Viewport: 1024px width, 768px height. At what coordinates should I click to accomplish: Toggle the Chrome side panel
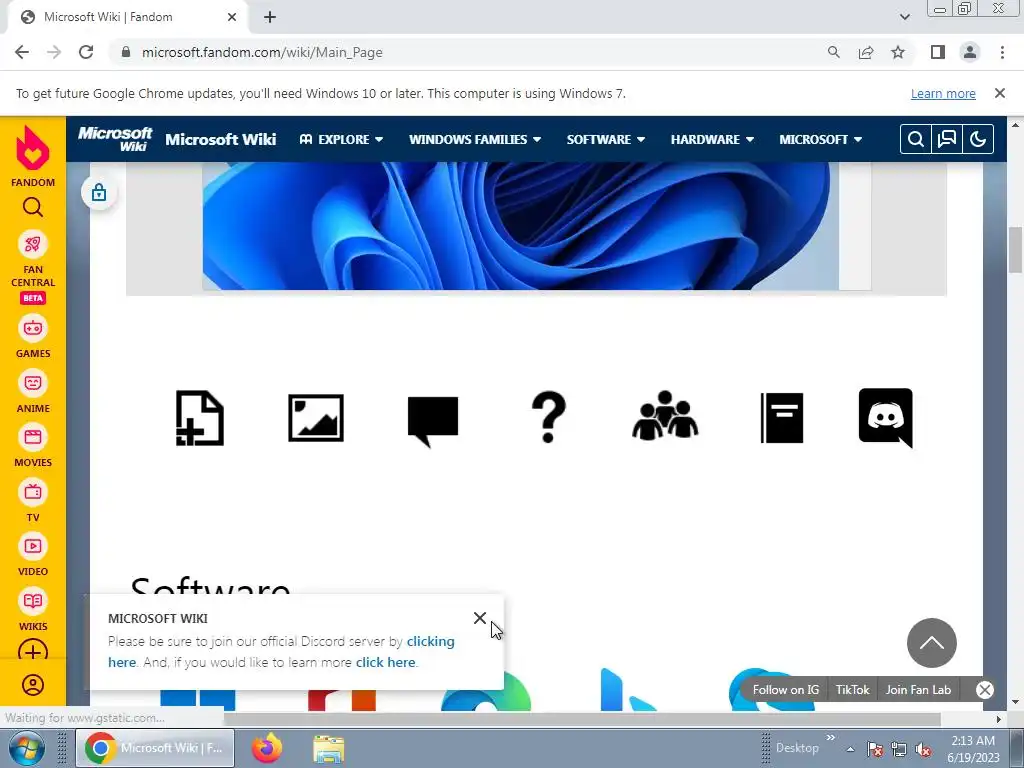coord(938,52)
